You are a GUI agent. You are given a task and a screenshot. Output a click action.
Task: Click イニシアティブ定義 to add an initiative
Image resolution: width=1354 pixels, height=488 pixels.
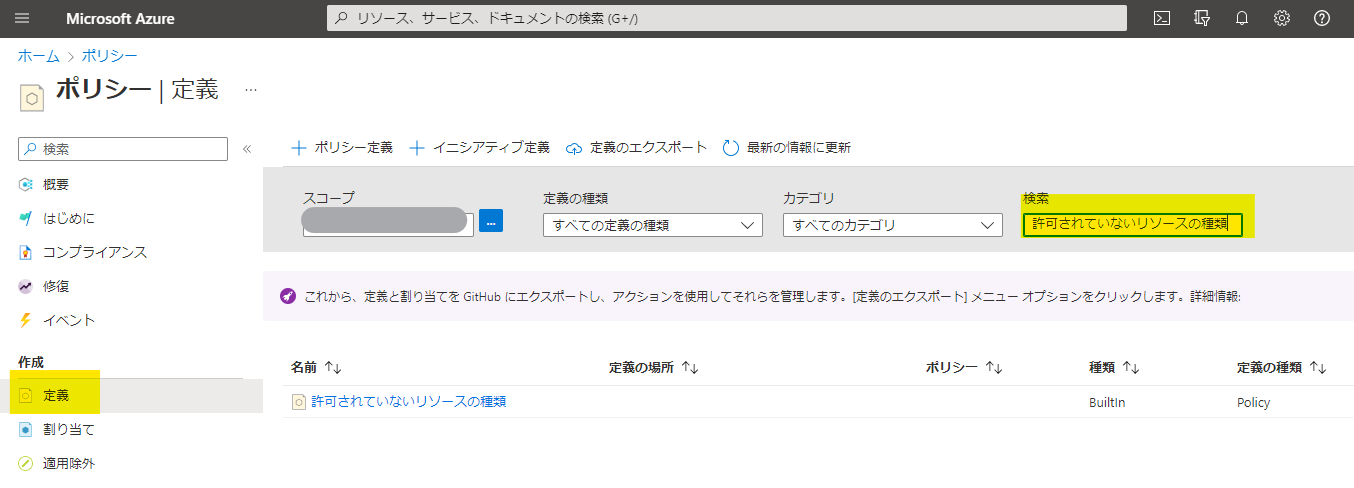click(480, 147)
